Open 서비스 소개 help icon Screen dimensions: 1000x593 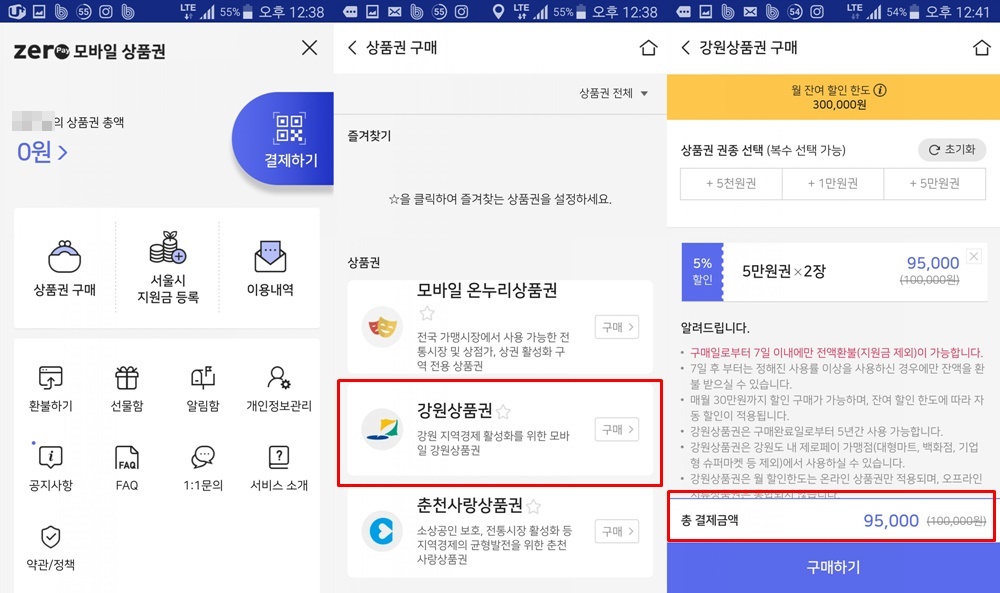[279, 457]
